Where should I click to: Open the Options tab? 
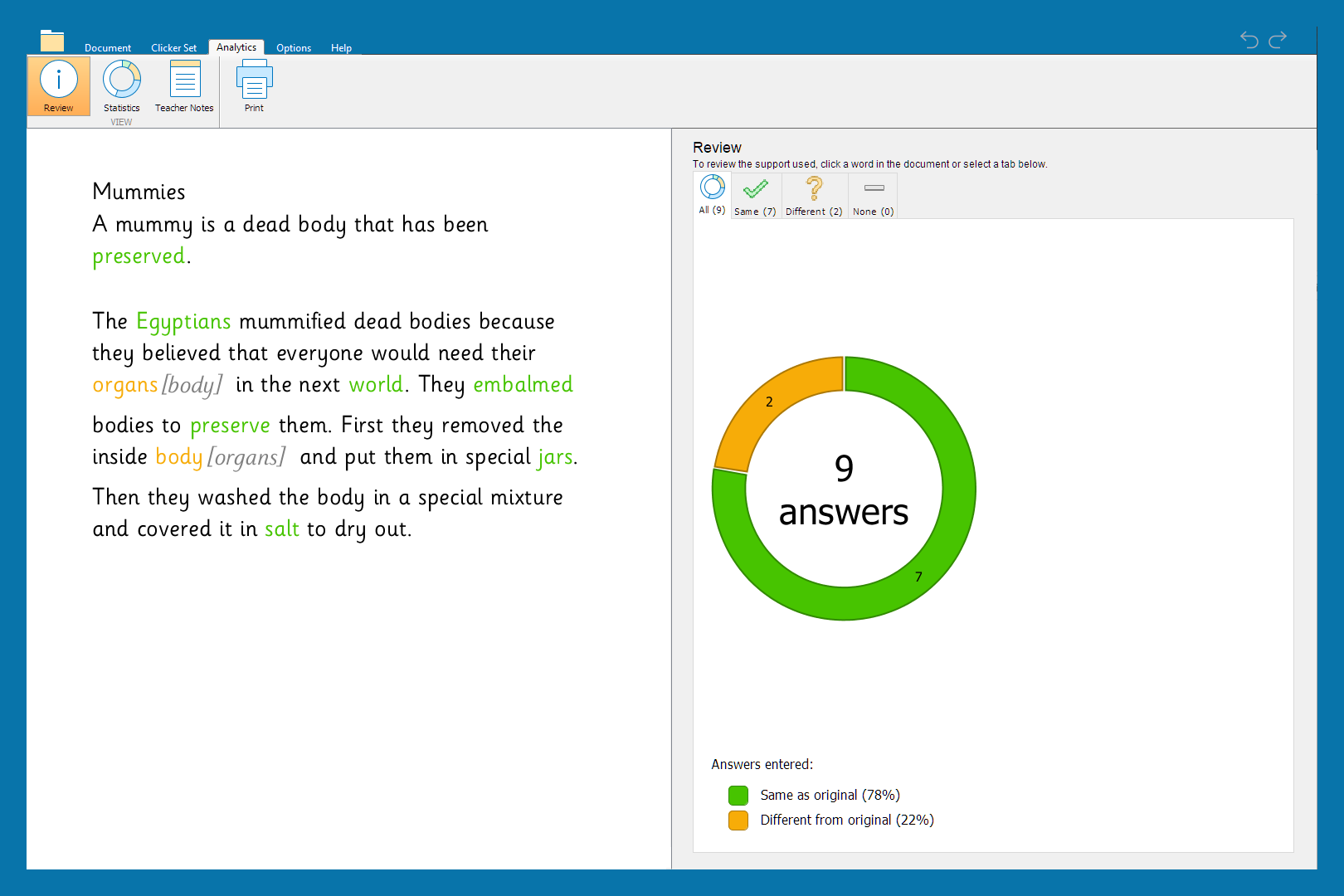point(294,48)
